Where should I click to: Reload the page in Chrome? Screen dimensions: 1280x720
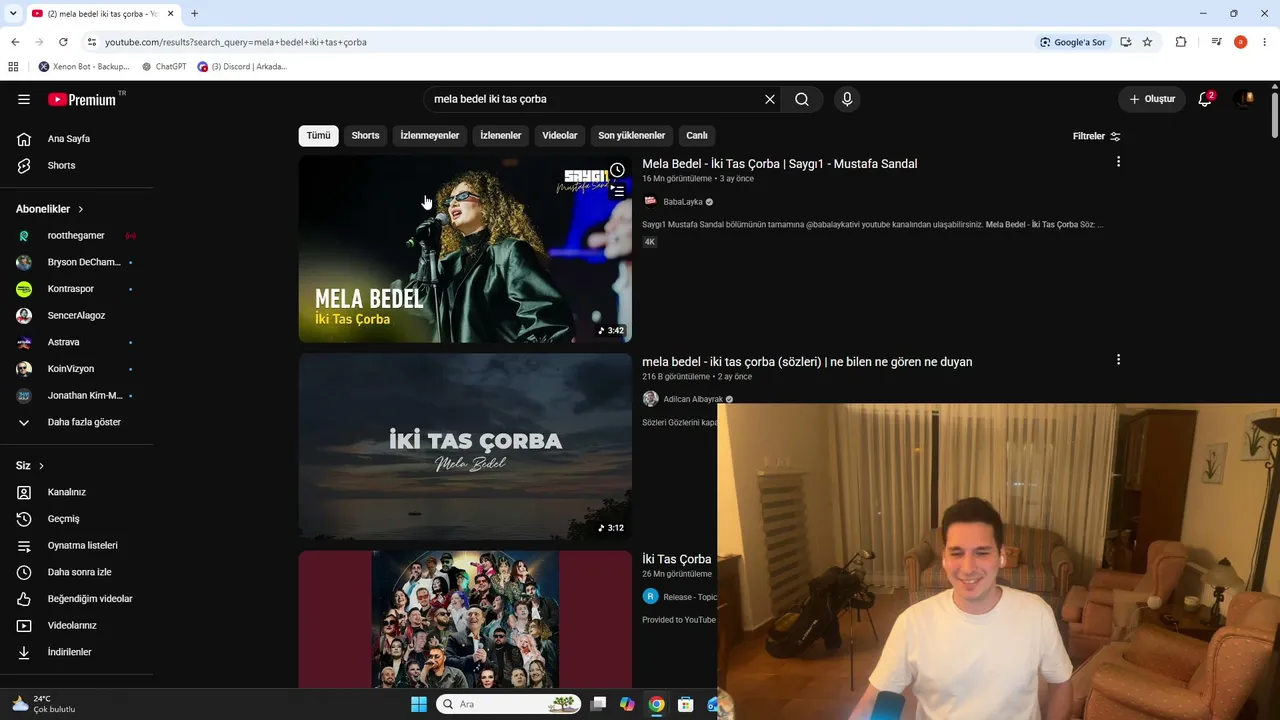63,42
